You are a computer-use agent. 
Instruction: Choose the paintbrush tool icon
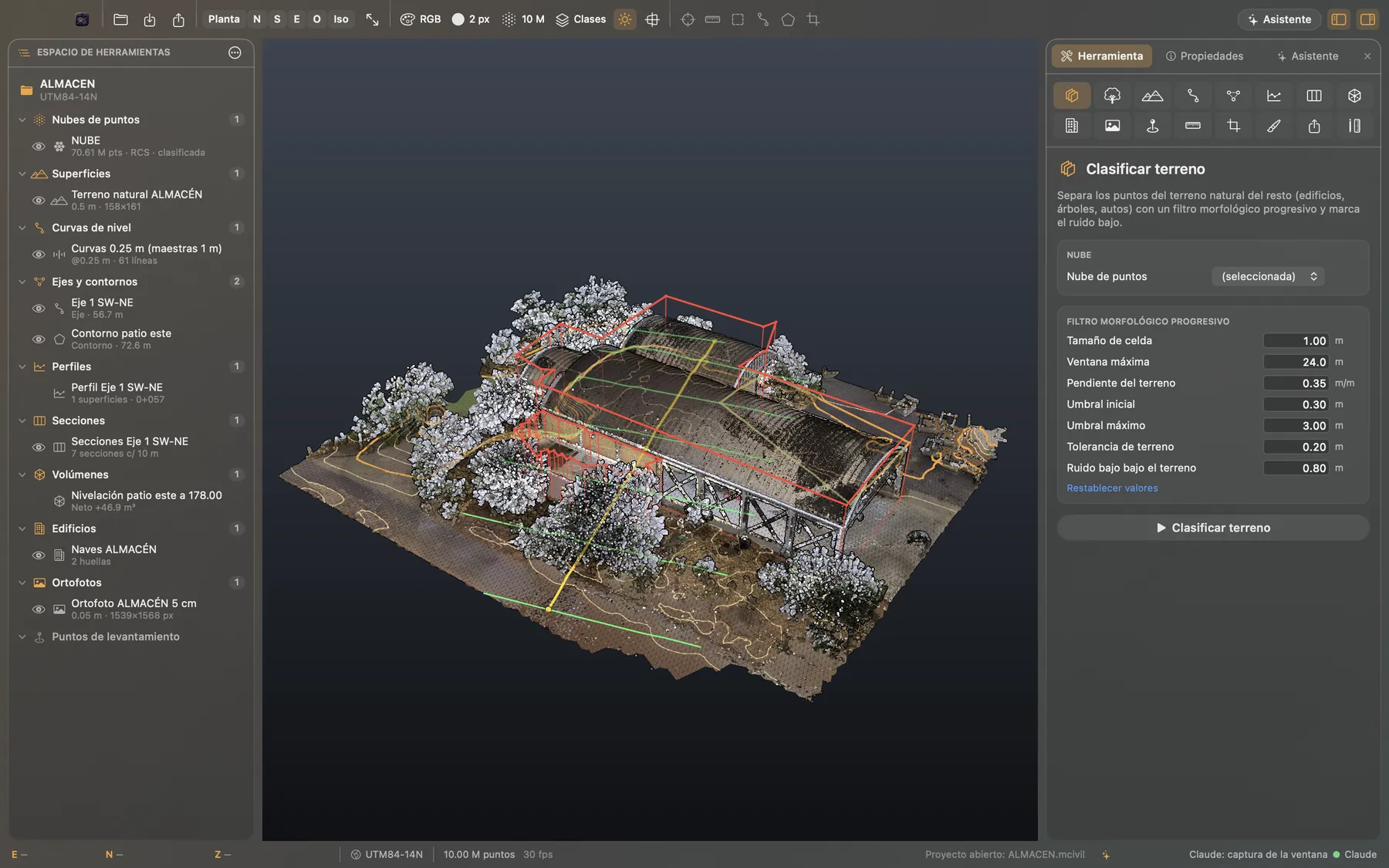(1274, 126)
